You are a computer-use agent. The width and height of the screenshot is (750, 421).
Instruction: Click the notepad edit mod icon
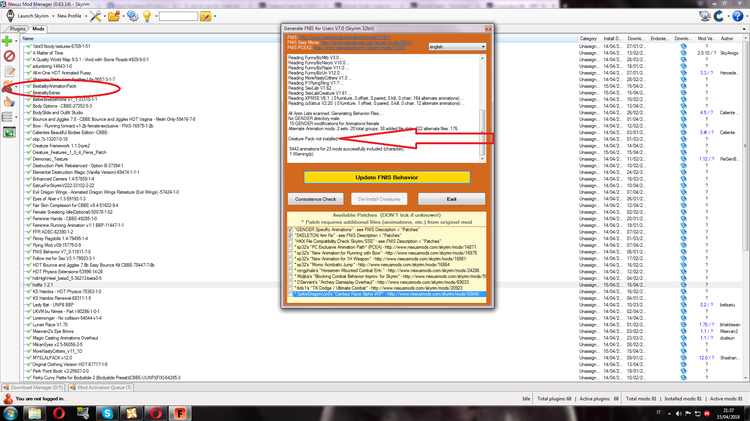tap(9, 72)
